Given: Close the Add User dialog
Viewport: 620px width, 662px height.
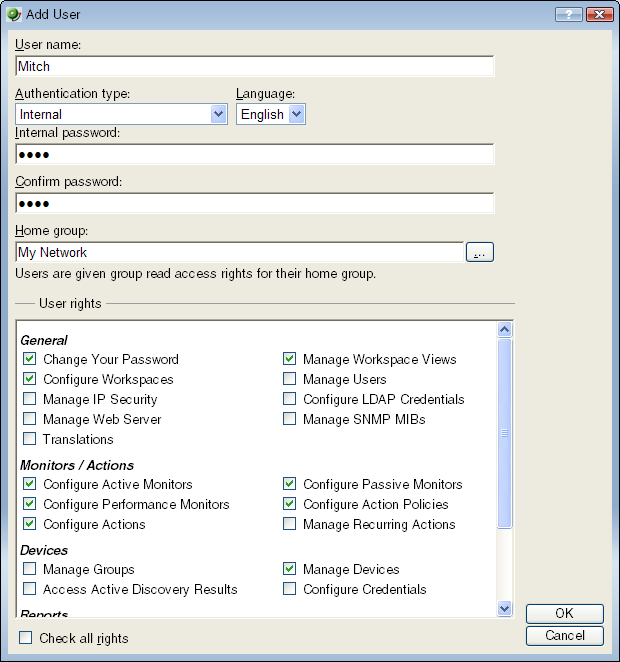Looking at the screenshot, I should pos(600,14).
